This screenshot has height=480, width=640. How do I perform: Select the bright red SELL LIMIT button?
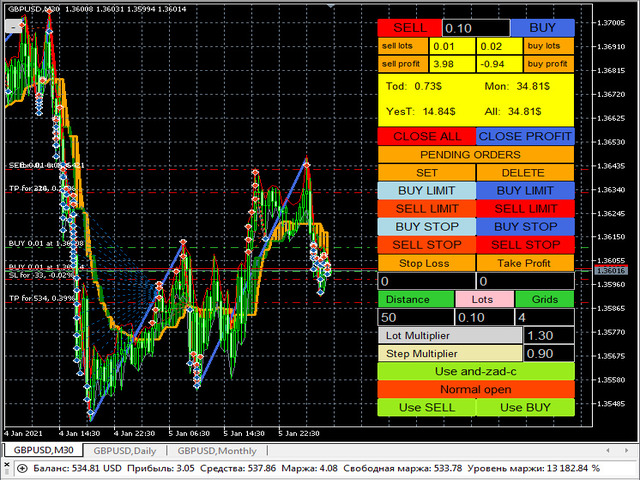(x=525, y=209)
